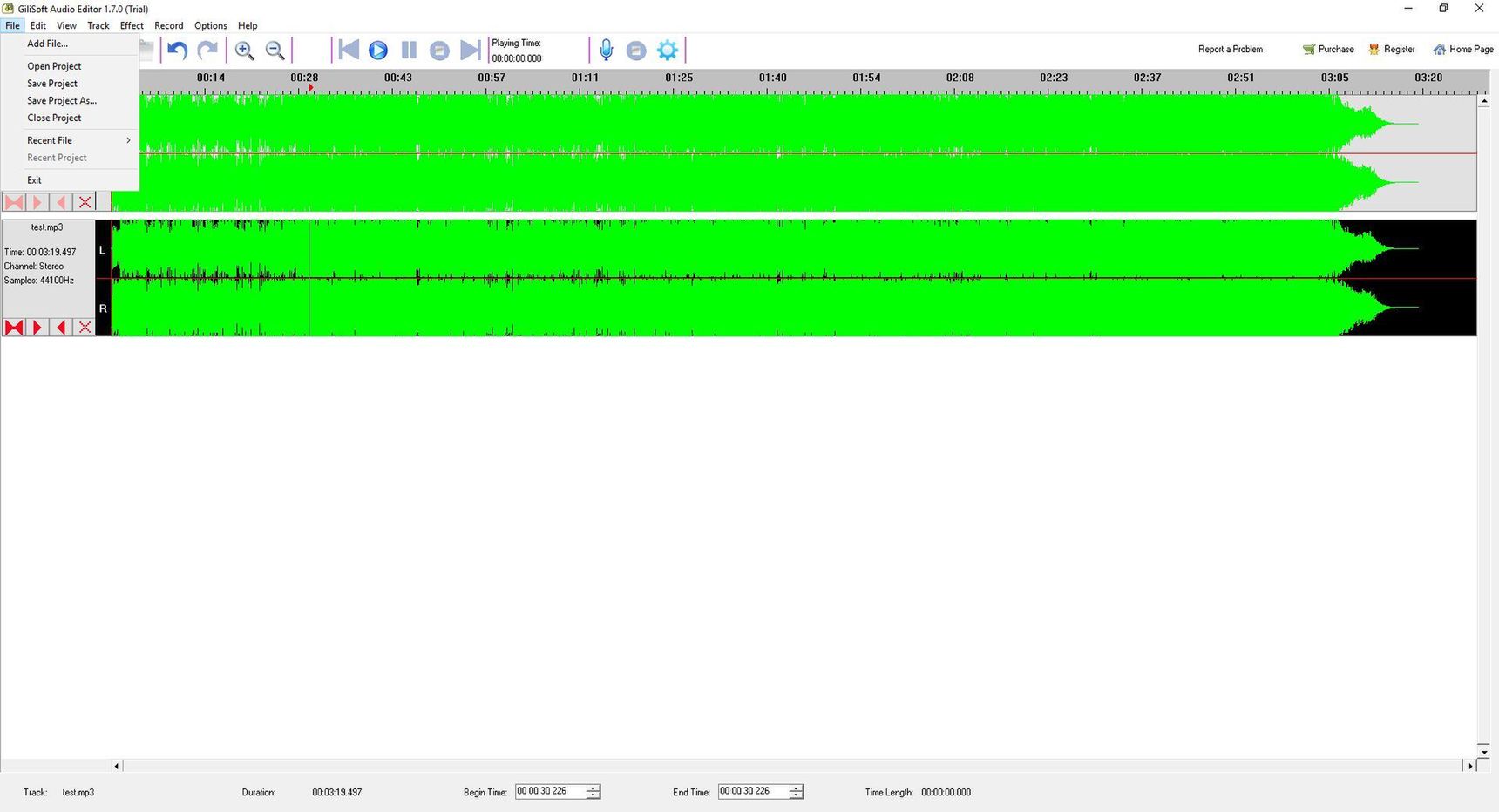Jump to start with skip-back button

(349, 50)
